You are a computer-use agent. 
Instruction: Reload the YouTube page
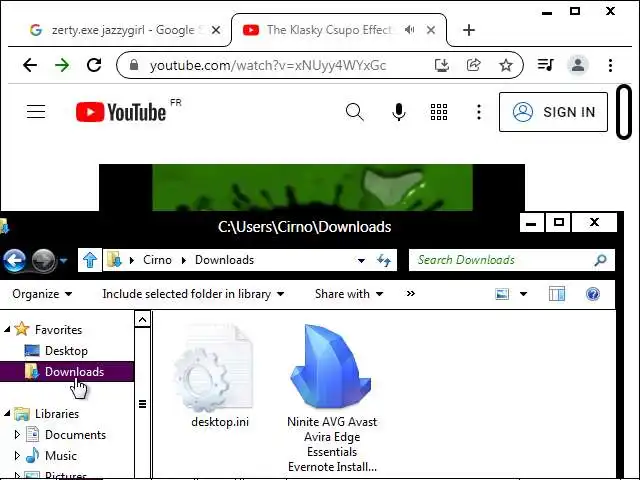[x=94, y=65]
